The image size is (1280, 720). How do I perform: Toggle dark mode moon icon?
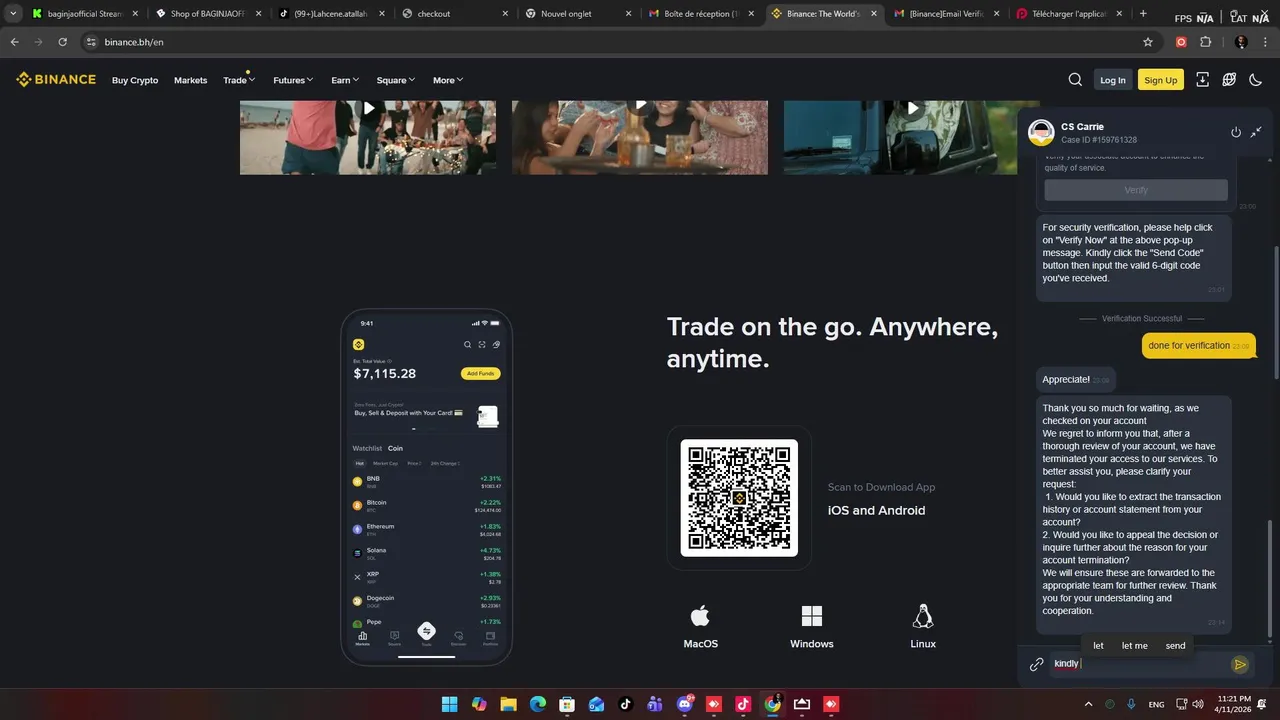[x=1256, y=80]
